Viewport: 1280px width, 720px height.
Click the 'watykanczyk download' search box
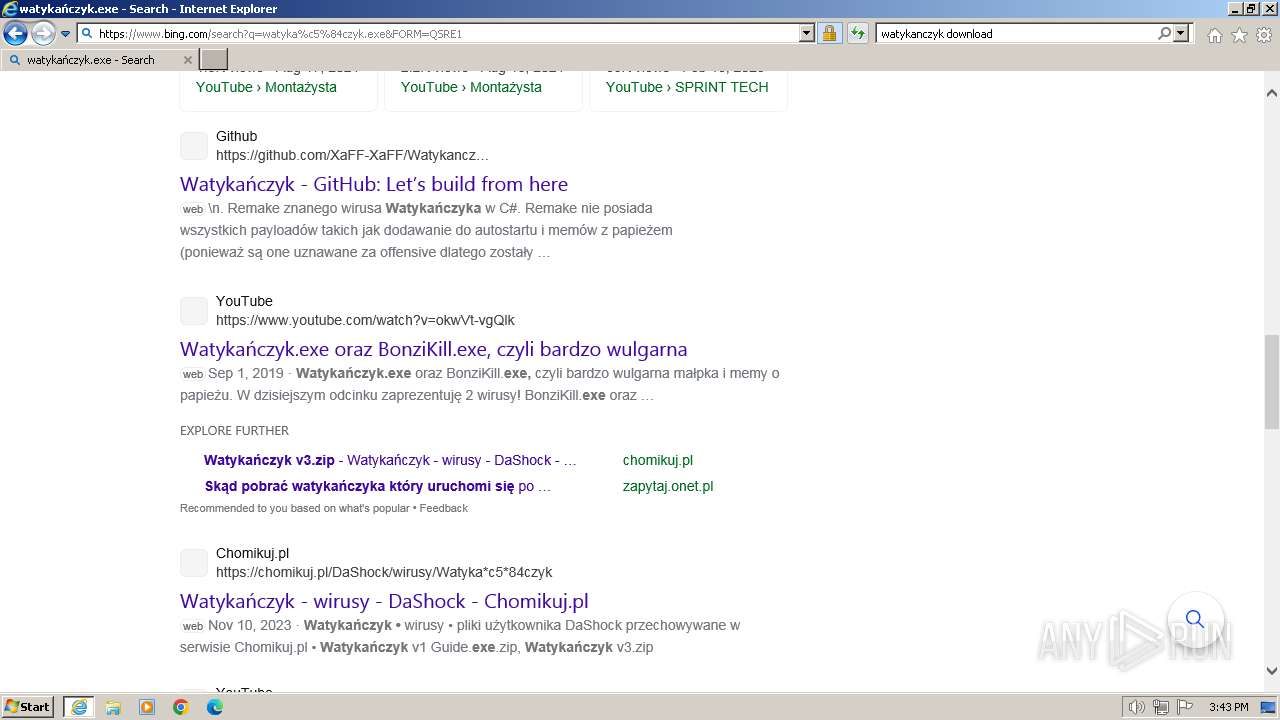1015,33
